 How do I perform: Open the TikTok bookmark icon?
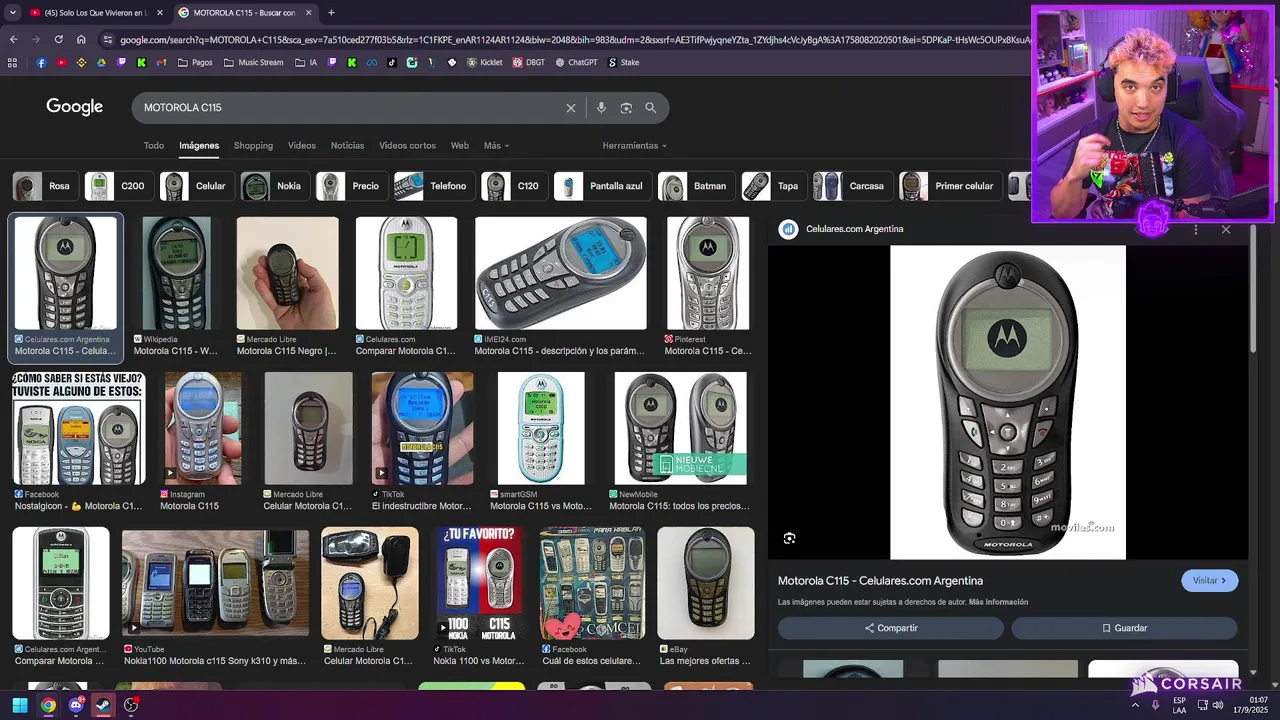[x=391, y=62]
